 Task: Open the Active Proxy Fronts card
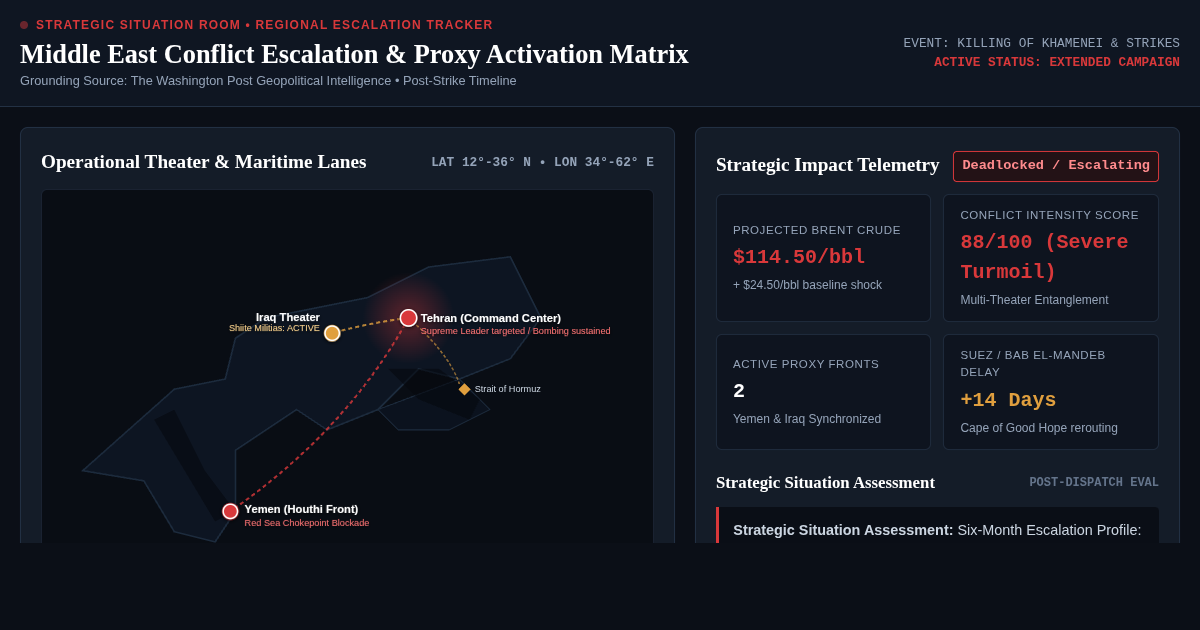click(823, 392)
